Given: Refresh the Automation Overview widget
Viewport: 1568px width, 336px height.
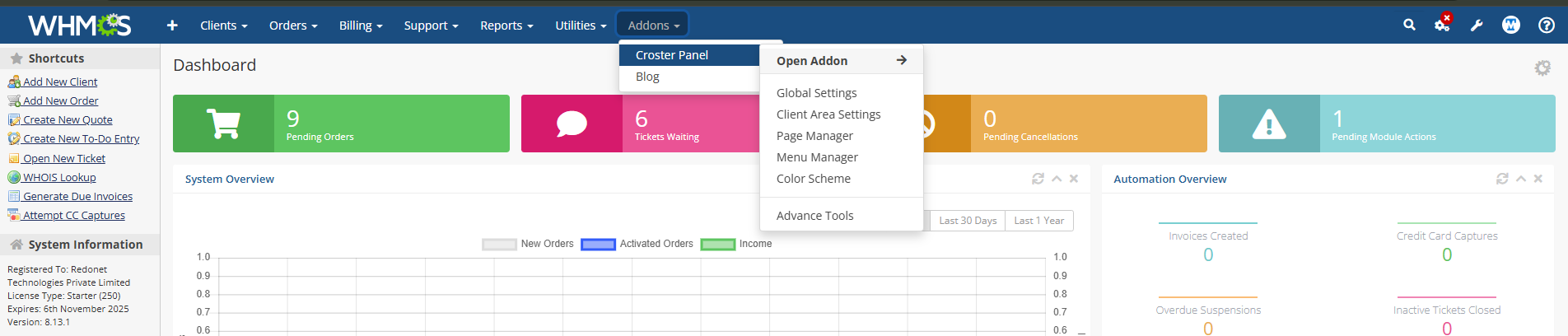Looking at the screenshot, I should click(x=1502, y=179).
